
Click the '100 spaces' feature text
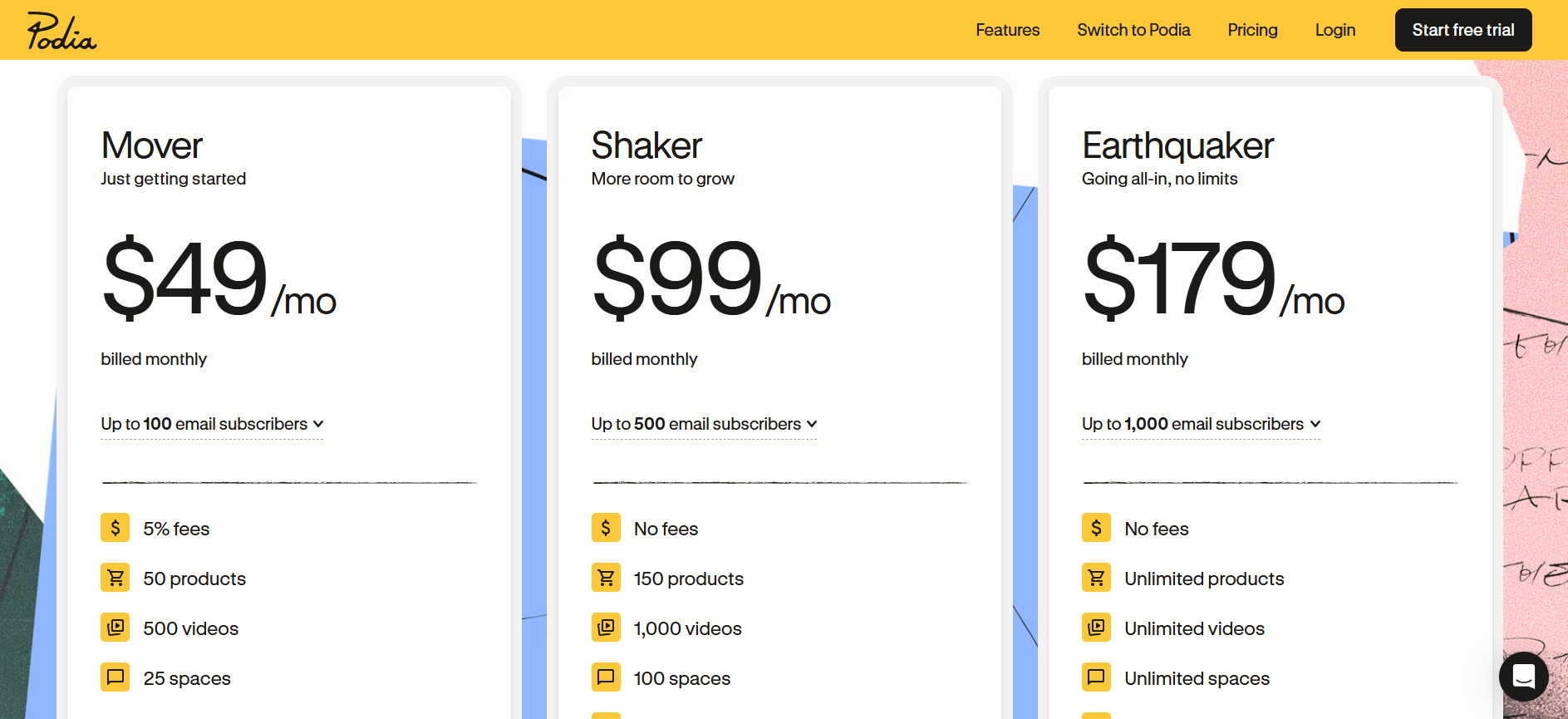pyautogui.click(x=682, y=678)
